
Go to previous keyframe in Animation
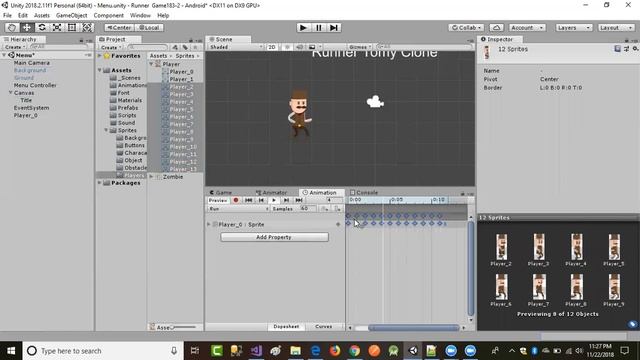coord(261,200)
